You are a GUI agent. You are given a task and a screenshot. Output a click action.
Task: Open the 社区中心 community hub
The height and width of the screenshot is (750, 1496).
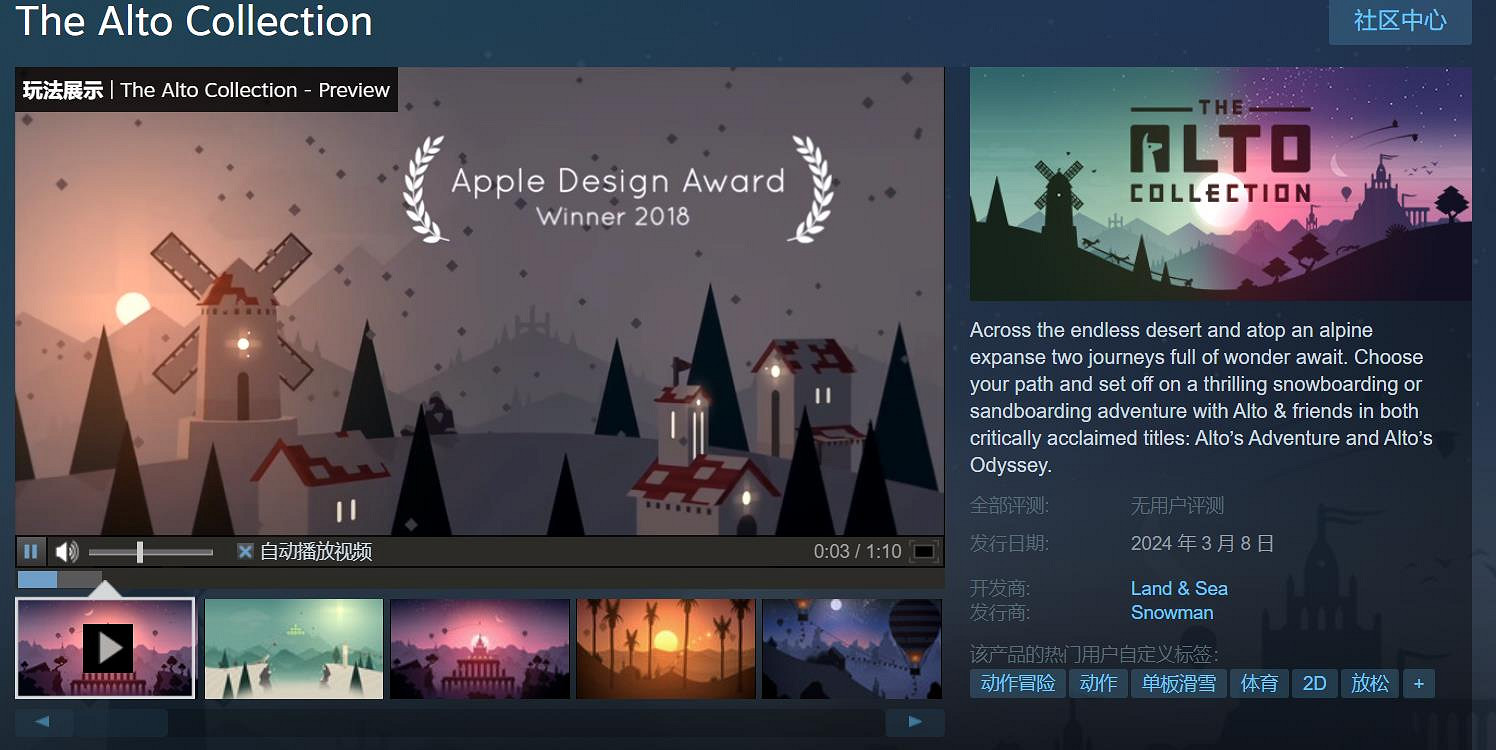[1399, 21]
